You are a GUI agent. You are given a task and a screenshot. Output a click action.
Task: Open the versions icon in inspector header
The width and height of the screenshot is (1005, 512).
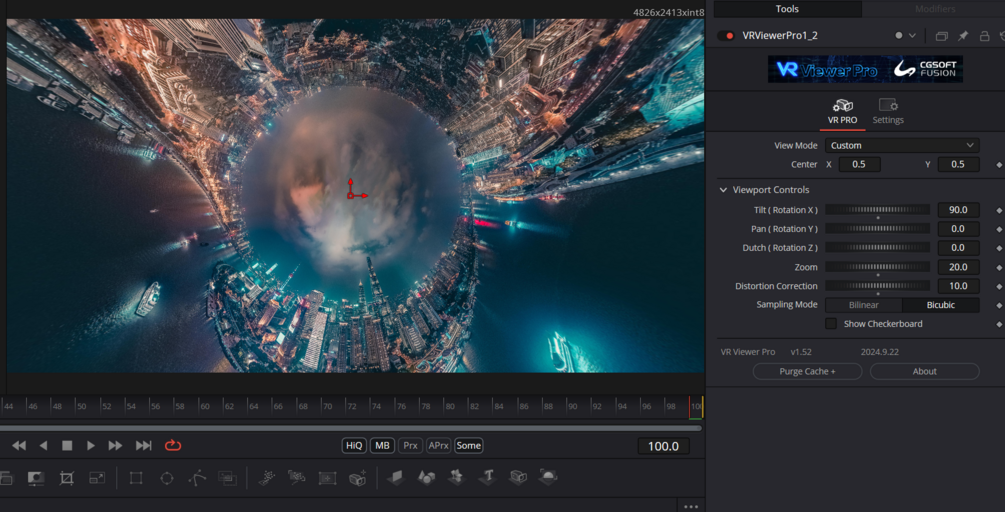point(942,36)
